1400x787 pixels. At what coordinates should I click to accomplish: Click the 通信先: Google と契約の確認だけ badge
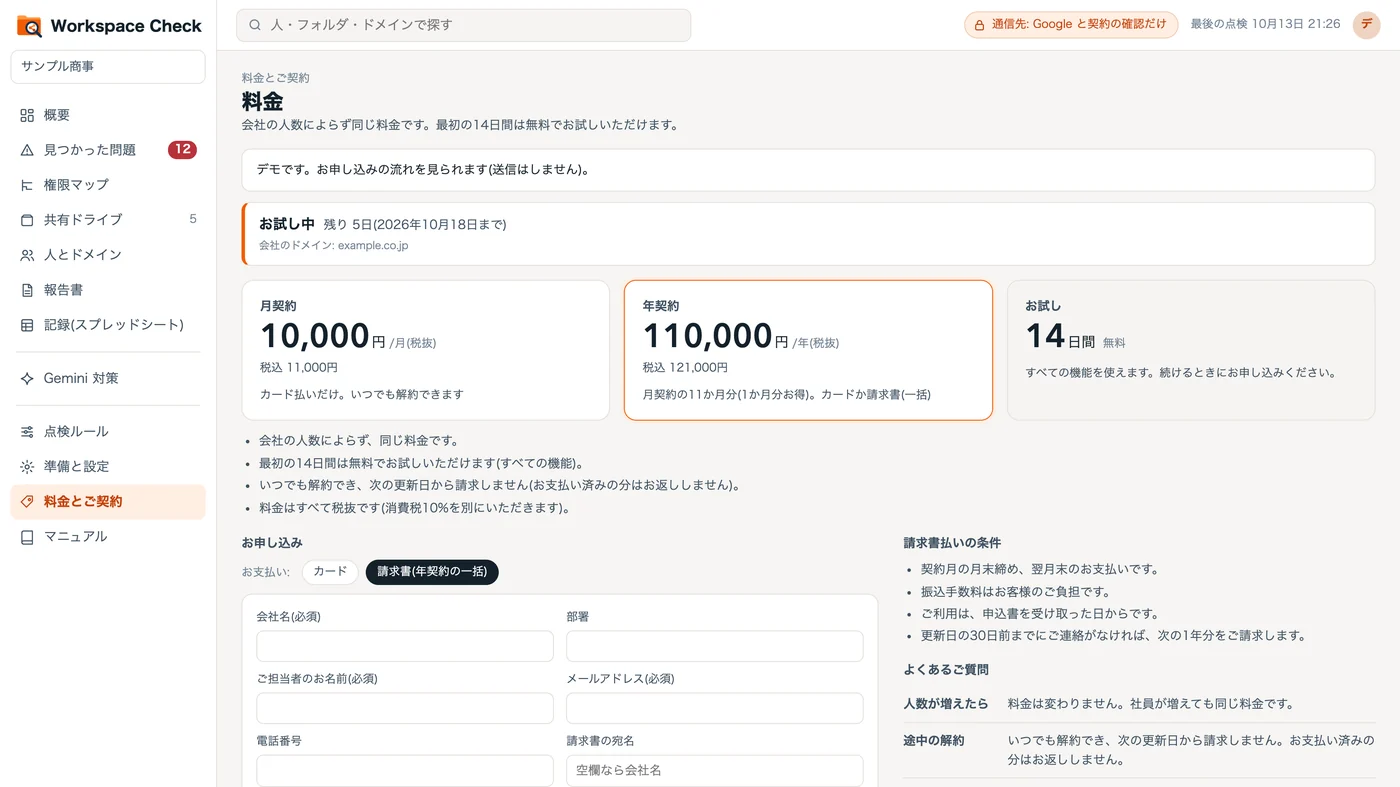[1071, 25]
